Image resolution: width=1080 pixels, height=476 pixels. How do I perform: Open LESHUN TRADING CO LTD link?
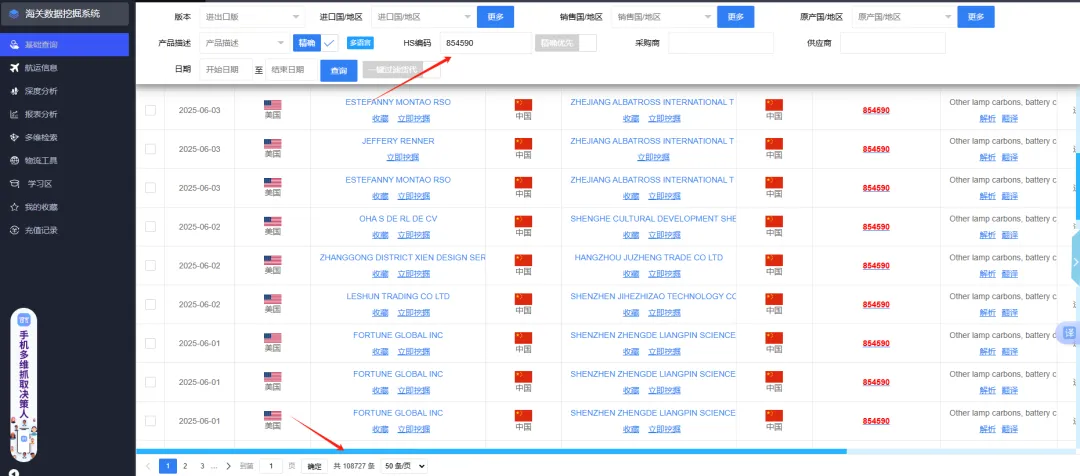click(398, 296)
